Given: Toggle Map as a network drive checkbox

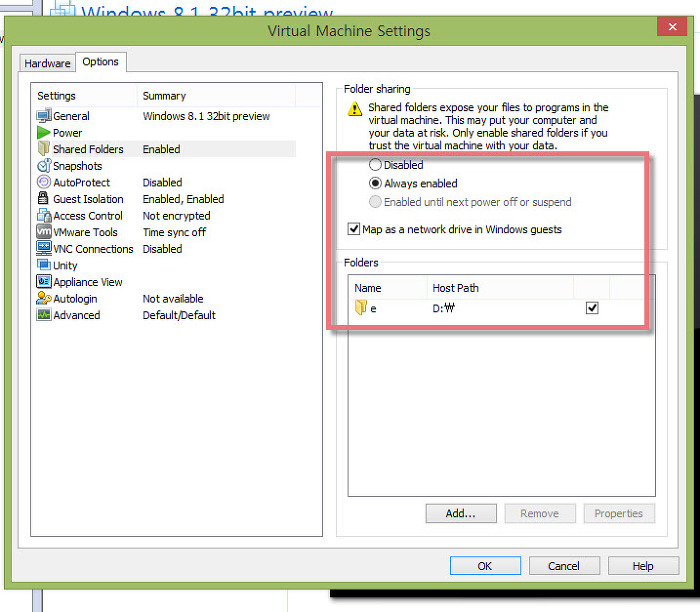Looking at the screenshot, I should click(x=354, y=229).
